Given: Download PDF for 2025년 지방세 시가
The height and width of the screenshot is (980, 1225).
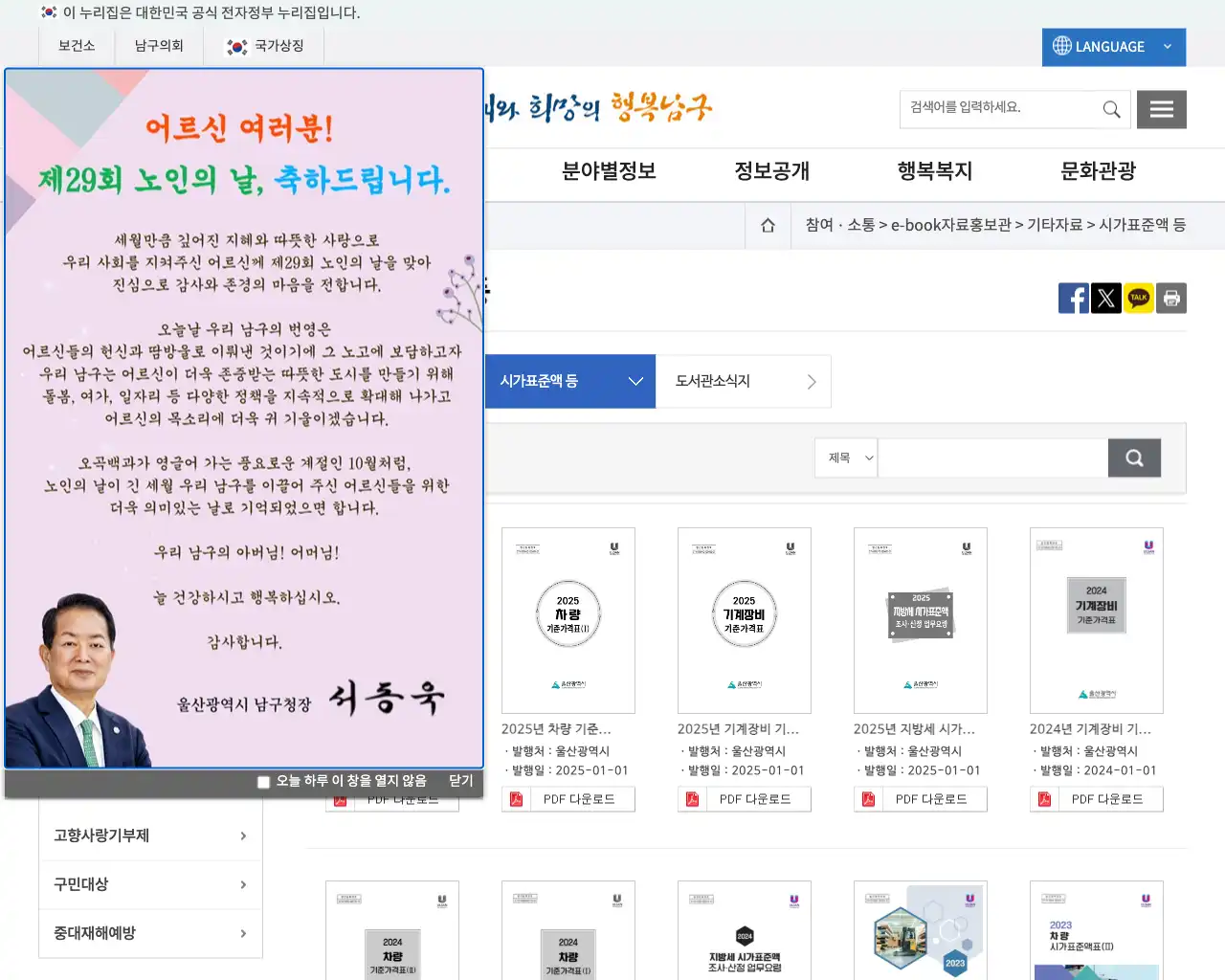Looking at the screenshot, I should [x=921, y=799].
